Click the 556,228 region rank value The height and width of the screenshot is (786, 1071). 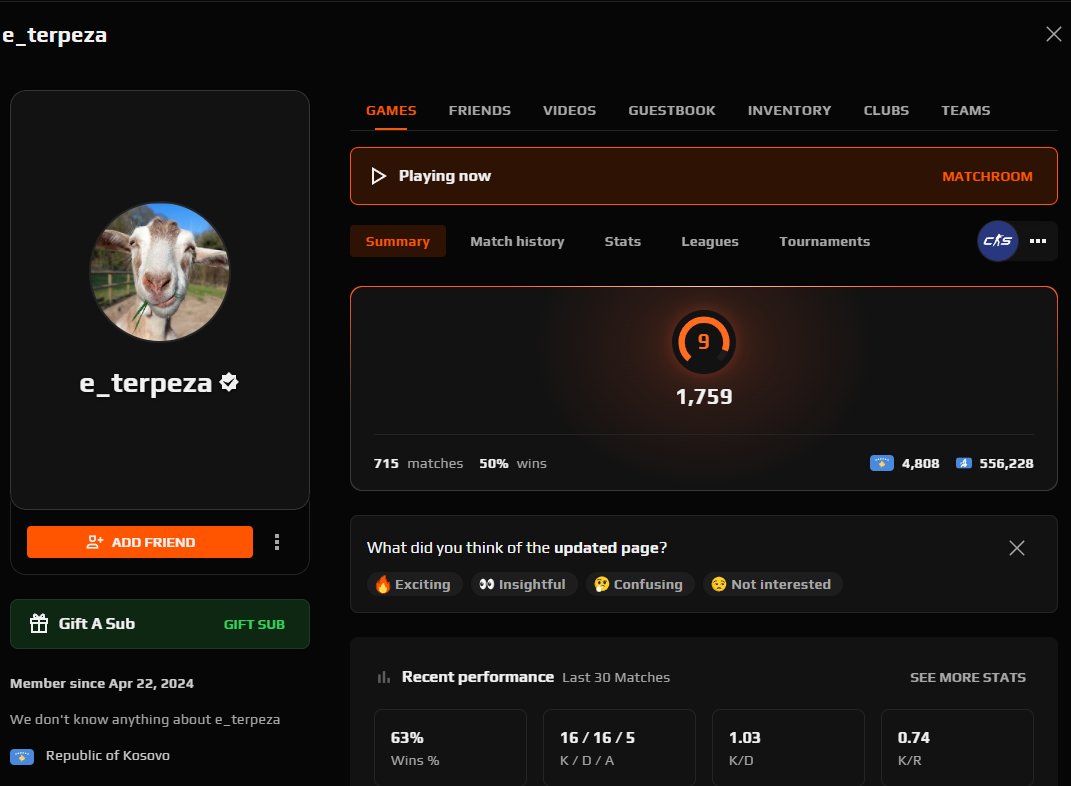click(x=1006, y=463)
